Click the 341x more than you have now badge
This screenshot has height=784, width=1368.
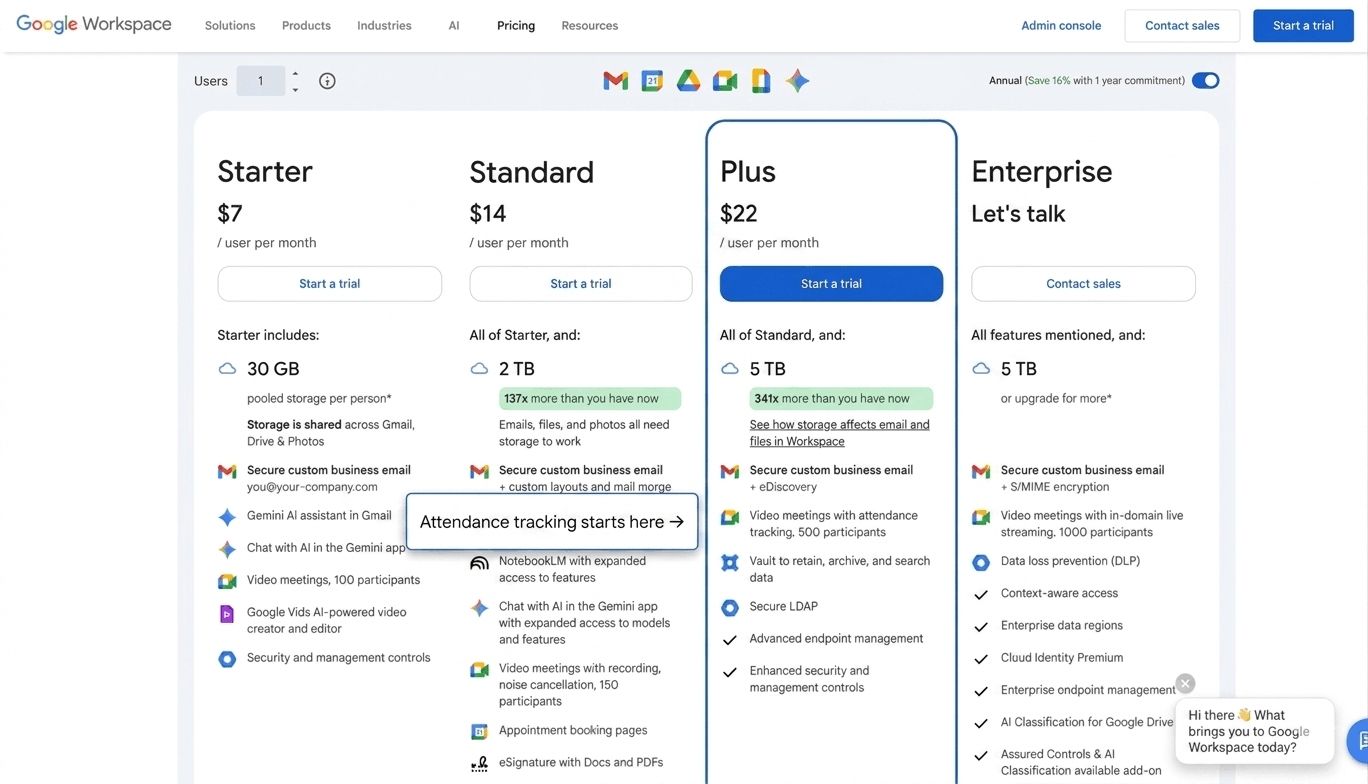pyautogui.click(x=841, y=399)
